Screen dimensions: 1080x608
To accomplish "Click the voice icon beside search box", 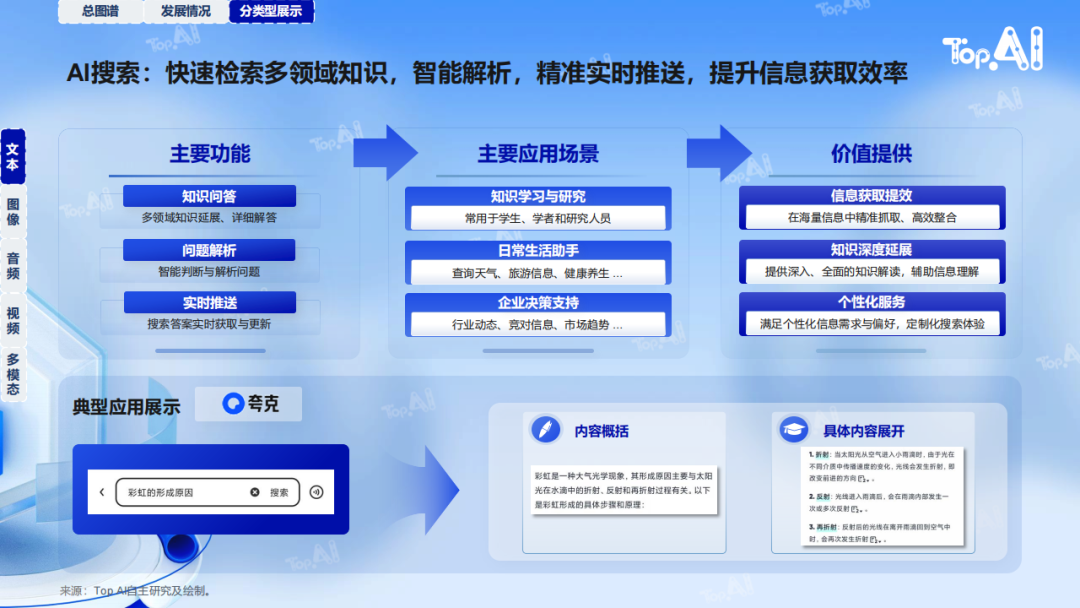I will coord(316,492).
